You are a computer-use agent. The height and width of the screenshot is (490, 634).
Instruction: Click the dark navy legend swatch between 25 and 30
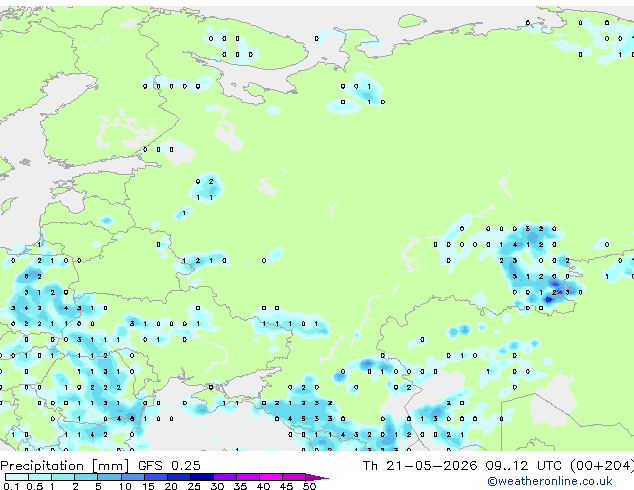(202, 477)
